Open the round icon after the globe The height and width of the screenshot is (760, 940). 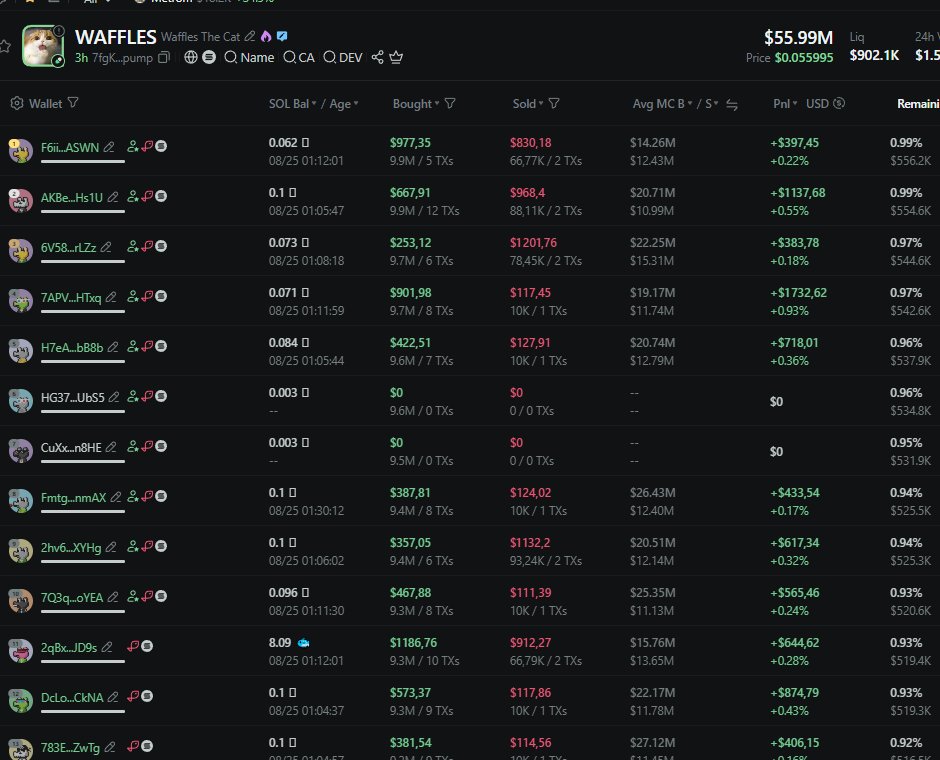tap(209, 57)
